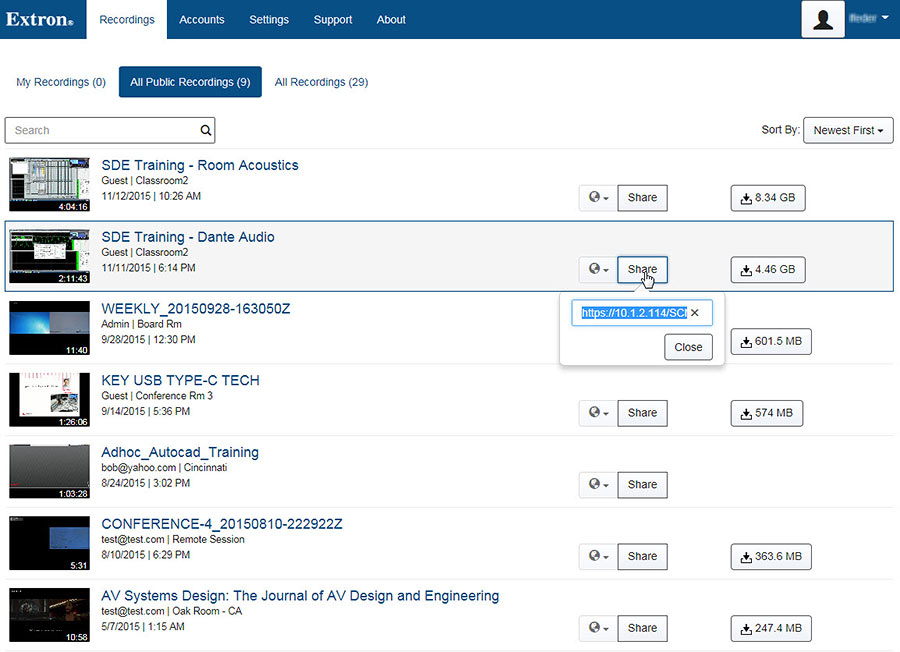Image resolution: width=900 pixels, height=652 pixels.
Task: Click the globe icon on Adhoc_Autocad_Training row
Action: click(x=594, y=484)
